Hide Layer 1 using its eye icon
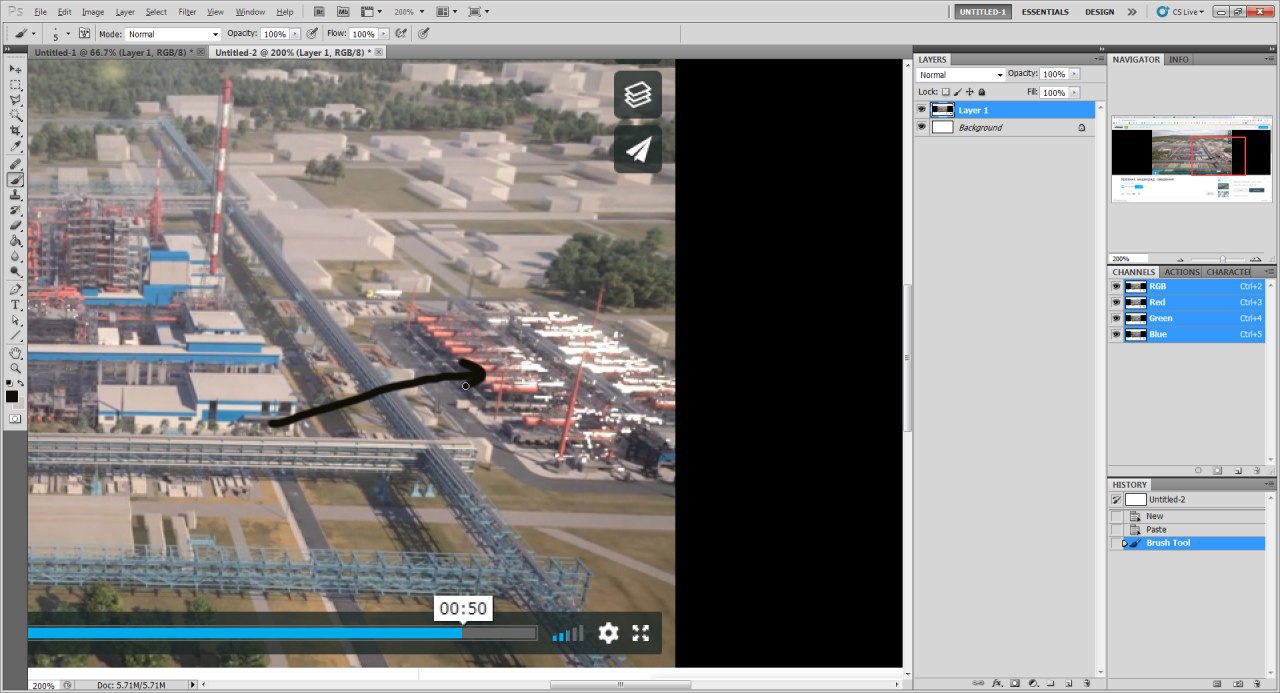Screen dimensions: 1280x693 click(x=922, y=110)
